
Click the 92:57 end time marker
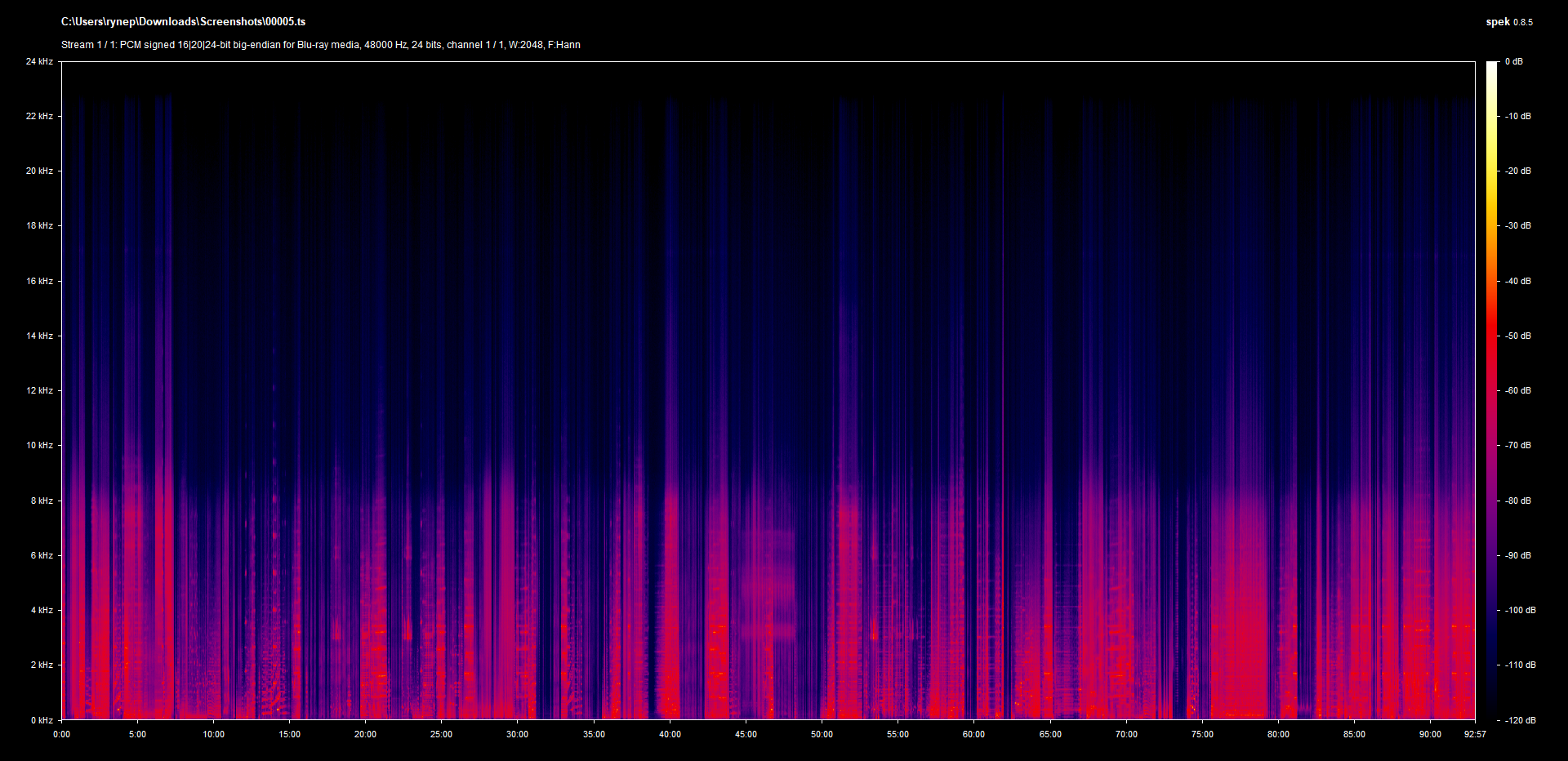click(x=1475, y=735)
